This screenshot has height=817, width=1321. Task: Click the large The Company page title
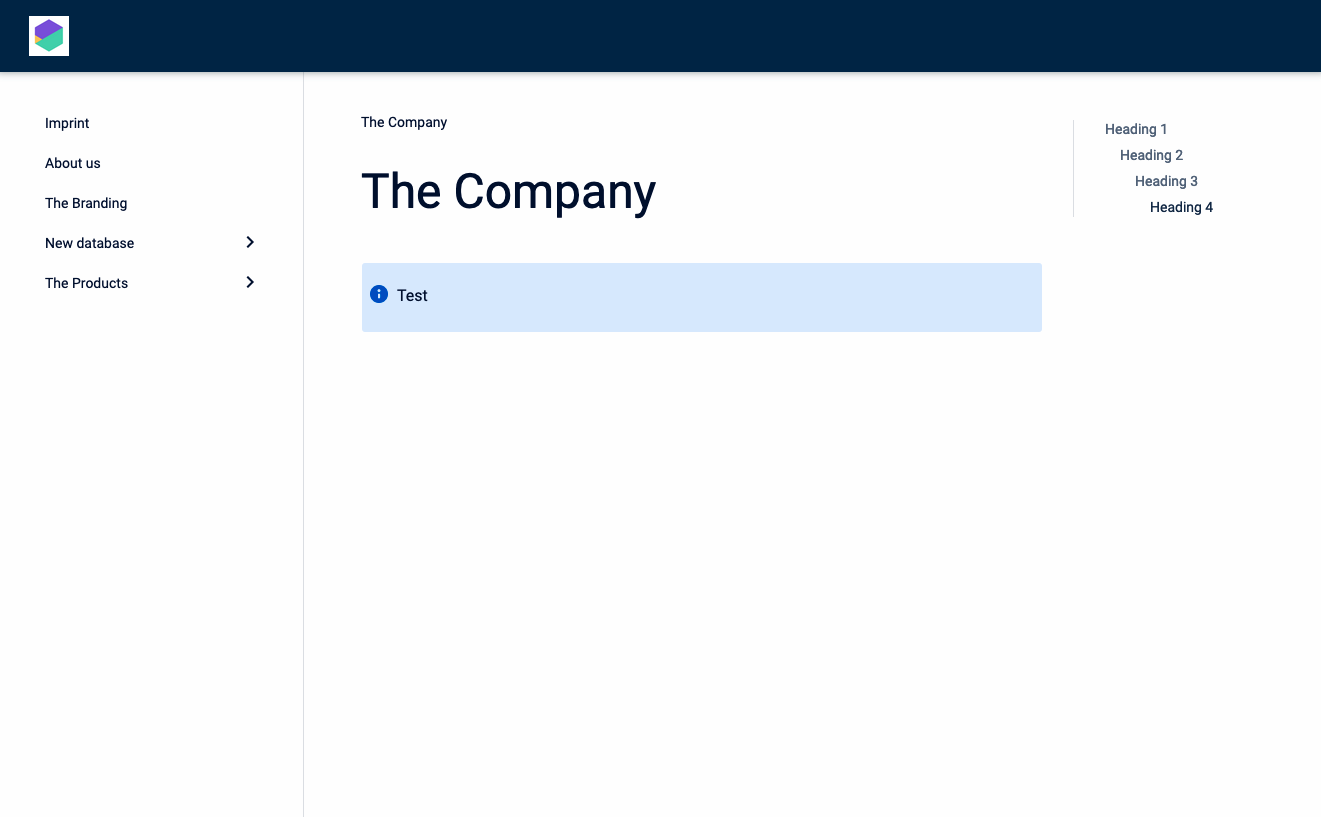(x=508, y=191)
